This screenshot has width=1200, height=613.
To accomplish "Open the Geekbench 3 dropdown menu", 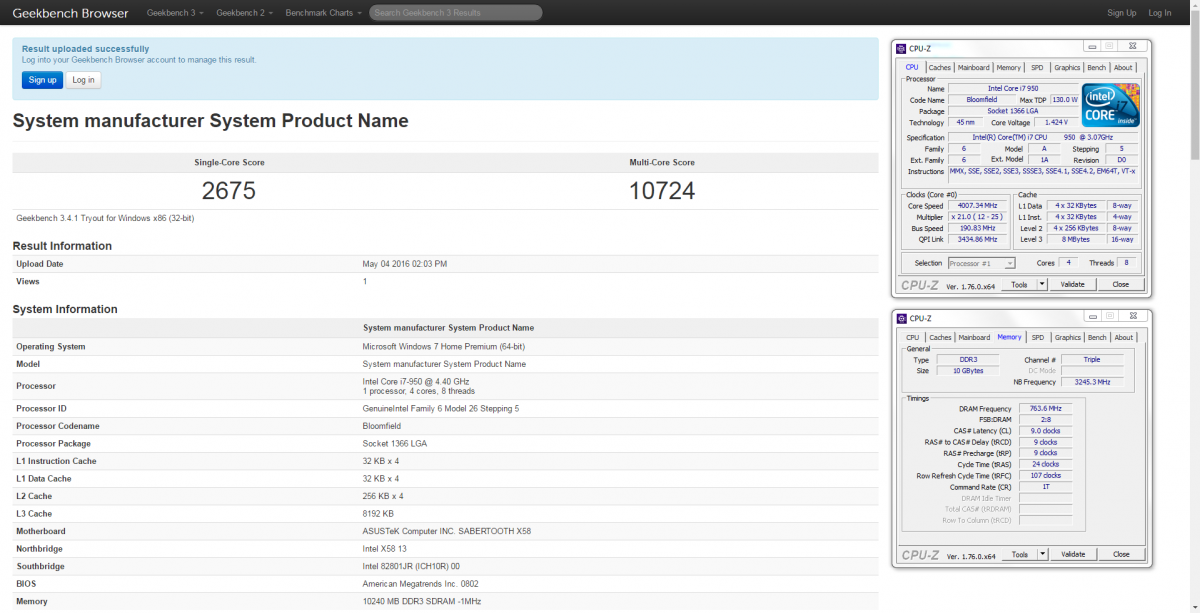I will pos(175,13).
